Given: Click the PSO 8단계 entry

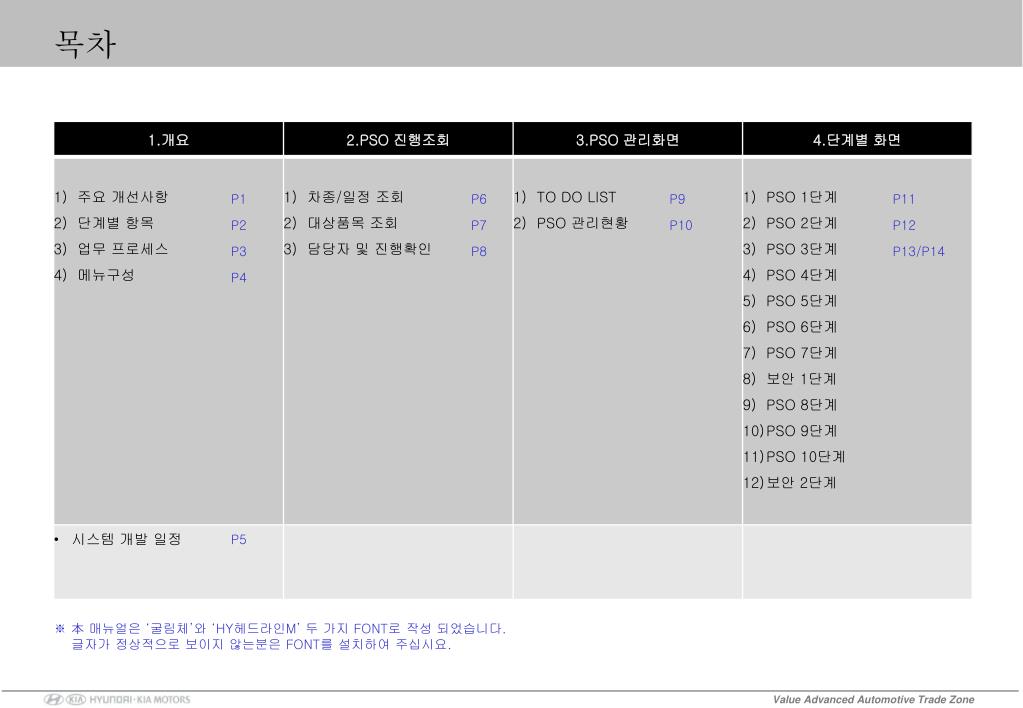Looking at the screenshot, I should [801, 405].
